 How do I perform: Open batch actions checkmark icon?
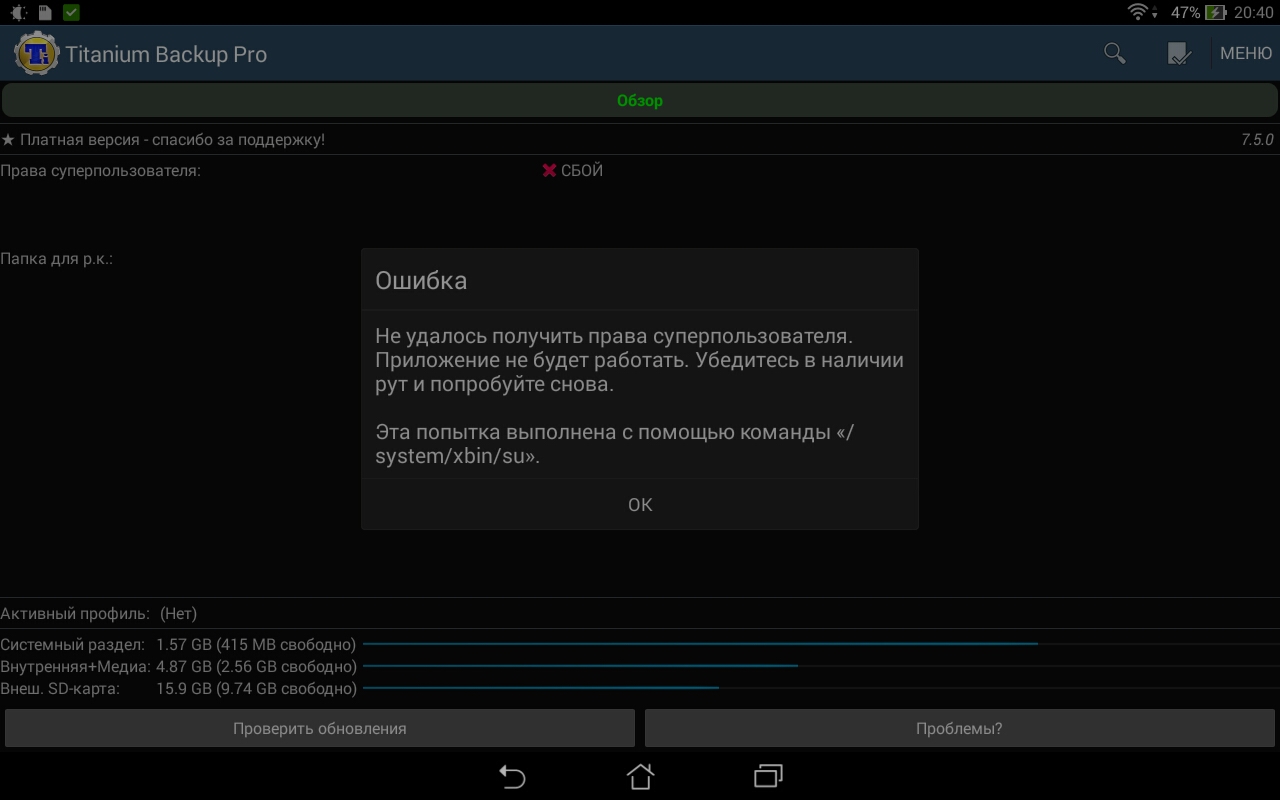[x=1179, y=54]
